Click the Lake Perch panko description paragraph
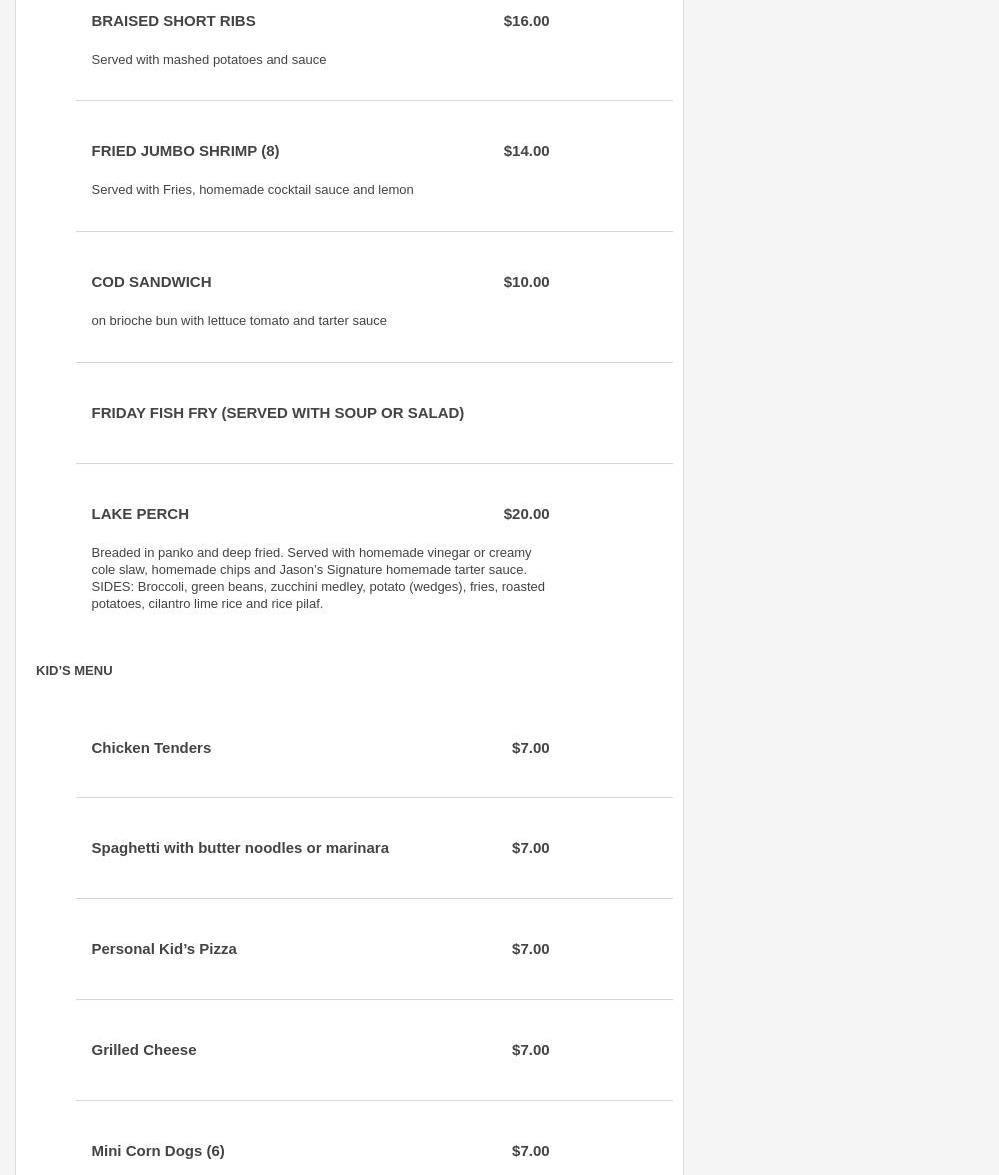 pos(318,578)
